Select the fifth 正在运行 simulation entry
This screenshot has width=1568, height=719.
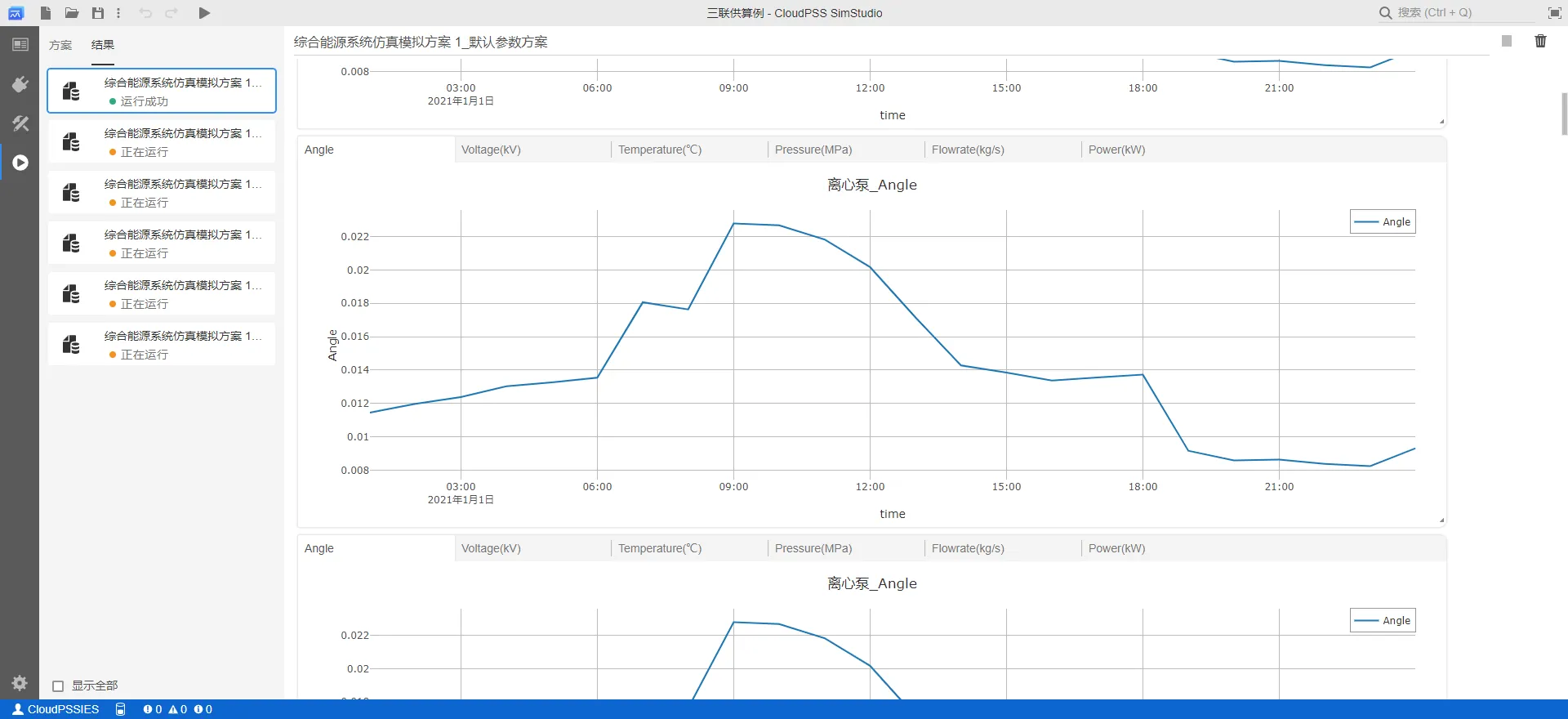click(x=162, y=344)
